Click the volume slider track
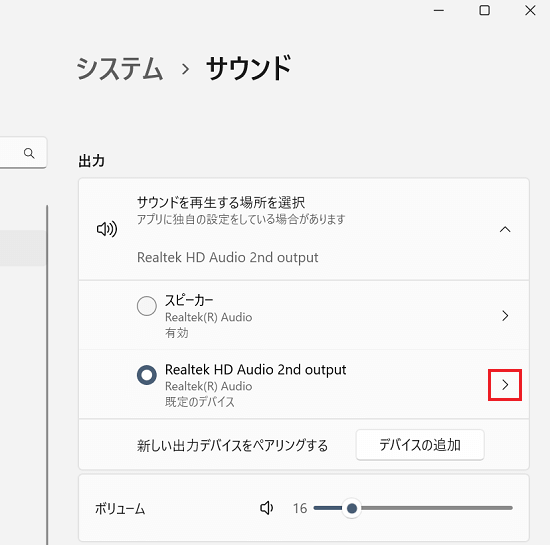 click(413, 508)
